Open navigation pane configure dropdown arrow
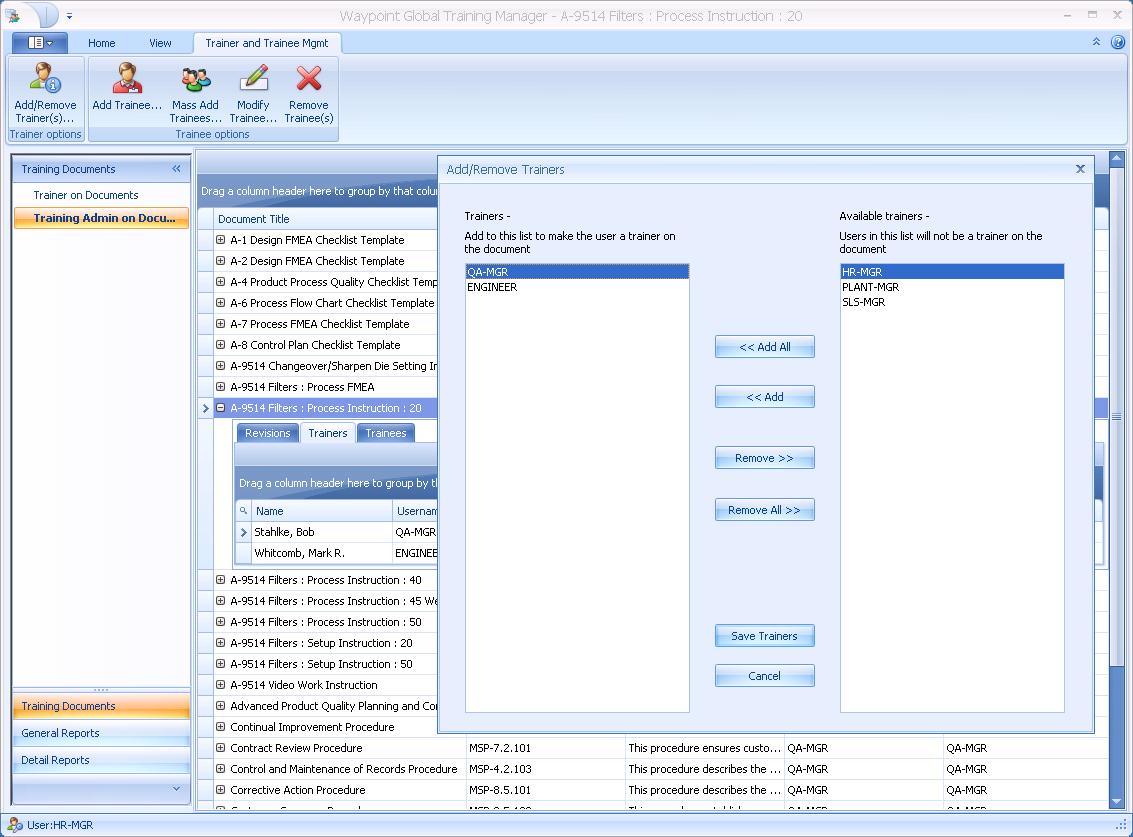Viewport: 1133px width, 837px height. (176, 789)
